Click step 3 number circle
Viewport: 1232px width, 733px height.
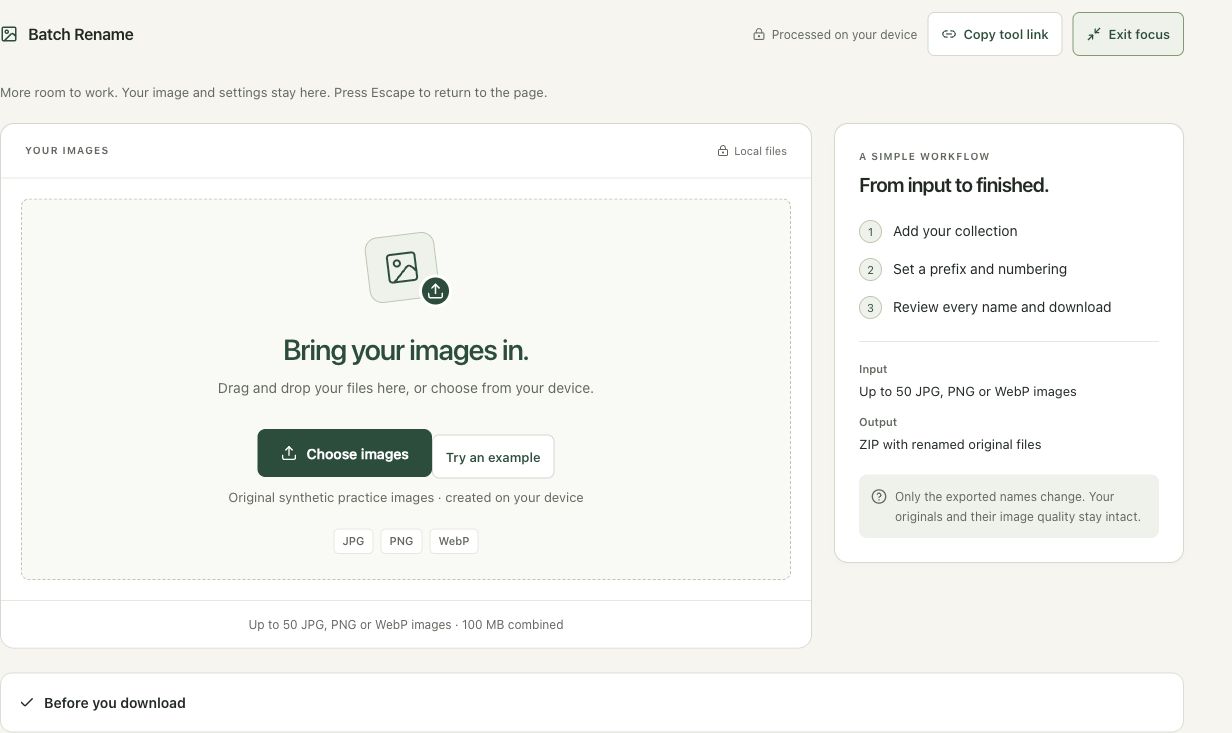coord(870,308)
